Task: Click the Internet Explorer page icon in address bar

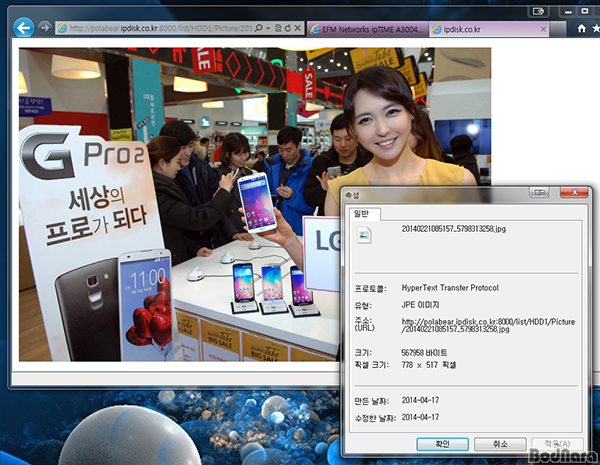Action: 62,28
